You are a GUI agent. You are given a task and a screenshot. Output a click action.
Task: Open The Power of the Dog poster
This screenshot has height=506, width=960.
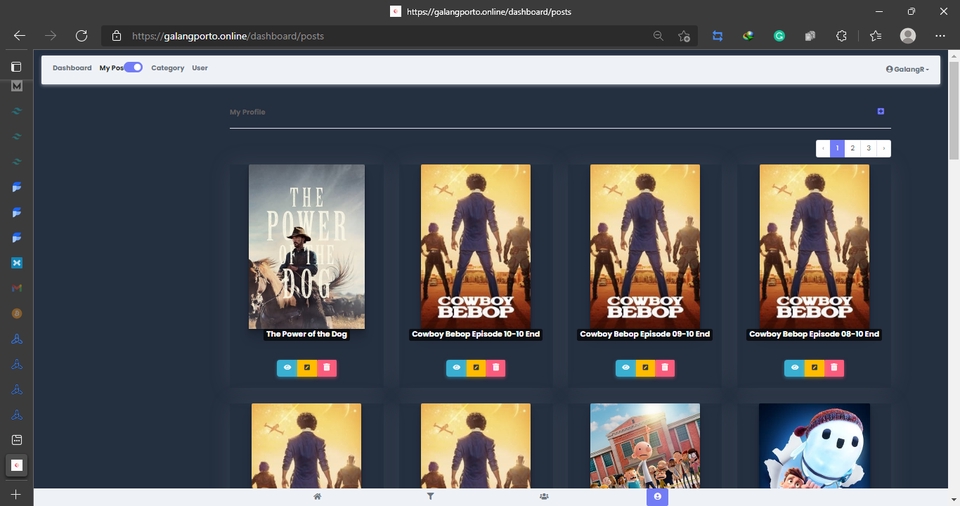pyautogui.click(x=307, y=246)
